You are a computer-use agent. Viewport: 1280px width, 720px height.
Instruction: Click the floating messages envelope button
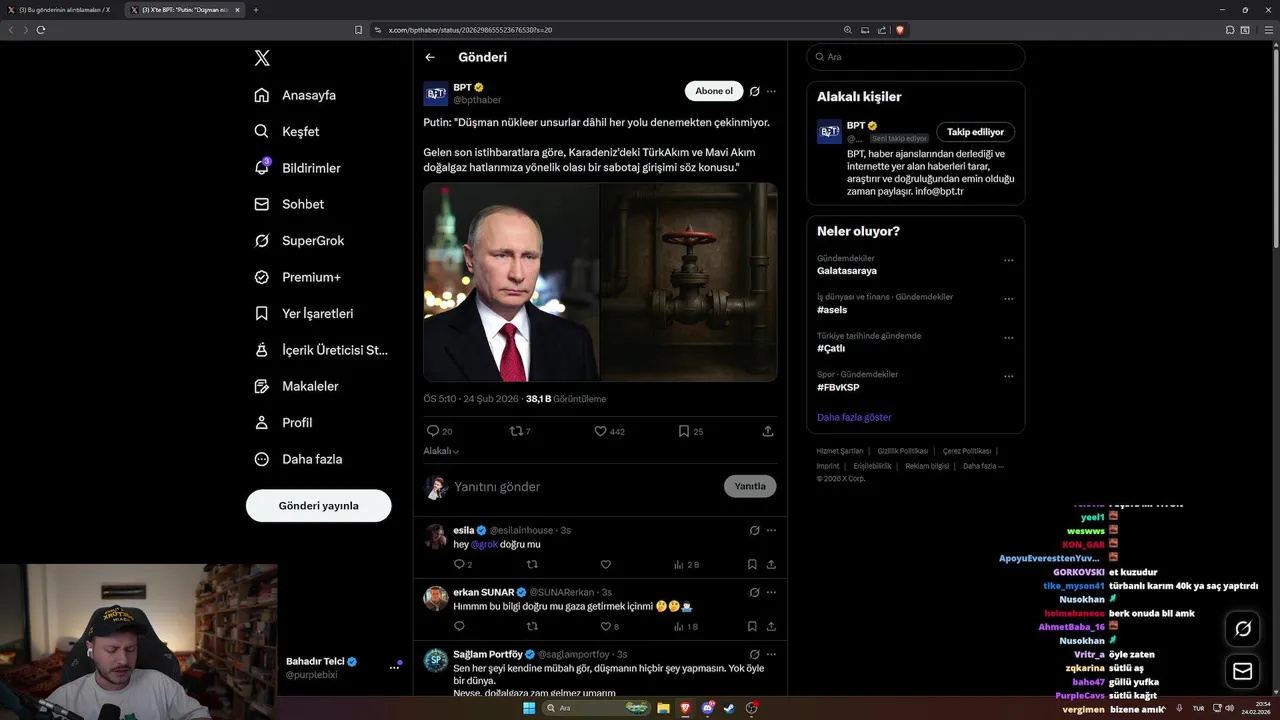(x=1243, y=671)
